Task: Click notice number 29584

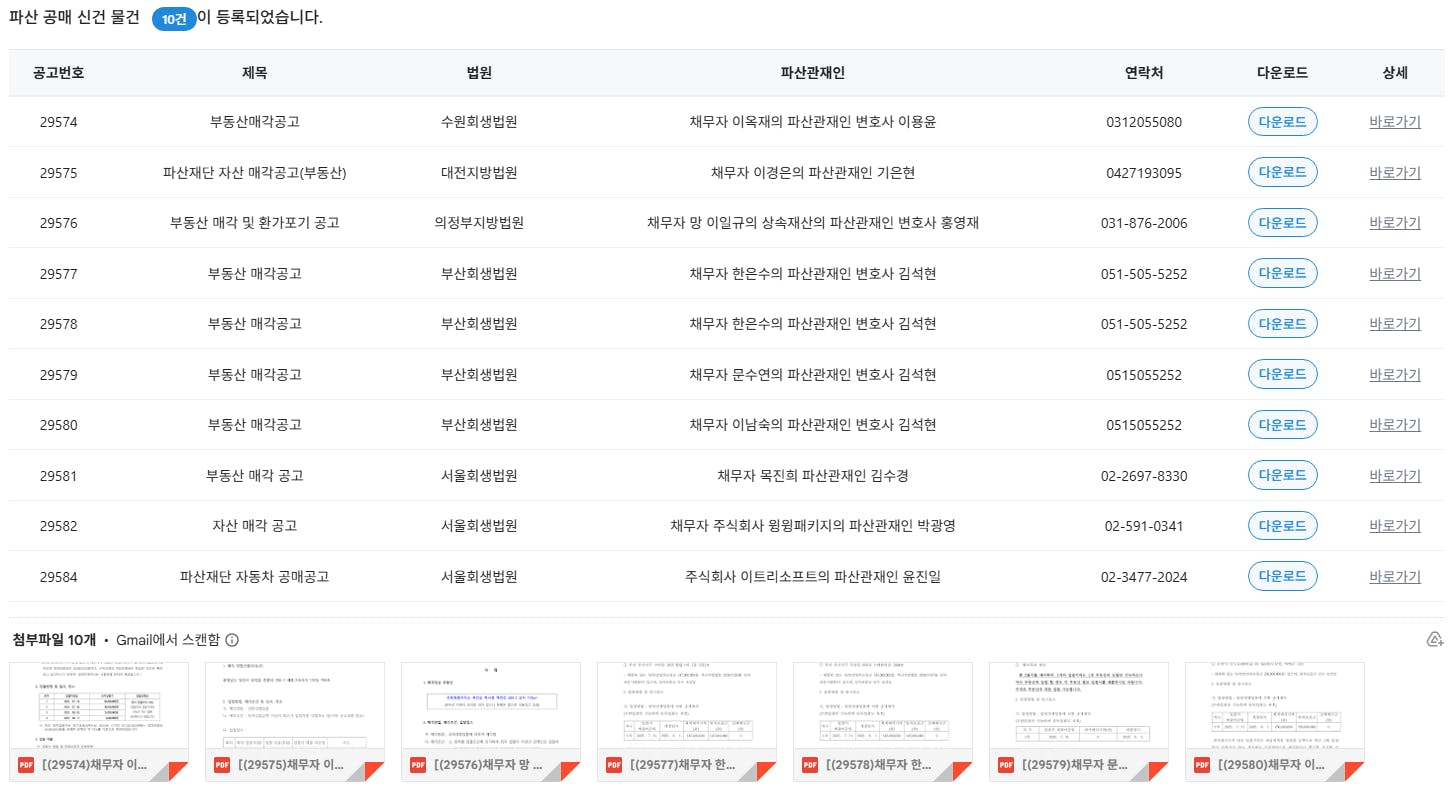Action: coord(58,576)
